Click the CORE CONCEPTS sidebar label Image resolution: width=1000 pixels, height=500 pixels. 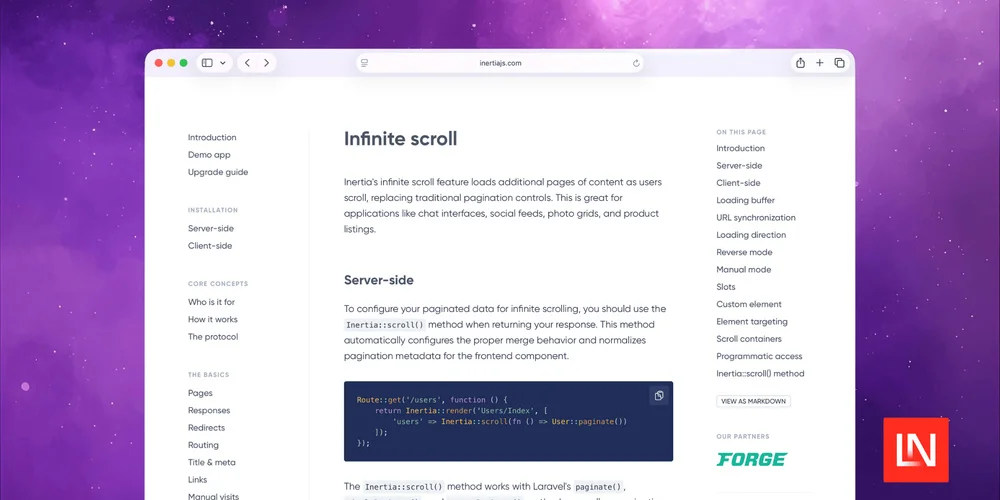218,284
